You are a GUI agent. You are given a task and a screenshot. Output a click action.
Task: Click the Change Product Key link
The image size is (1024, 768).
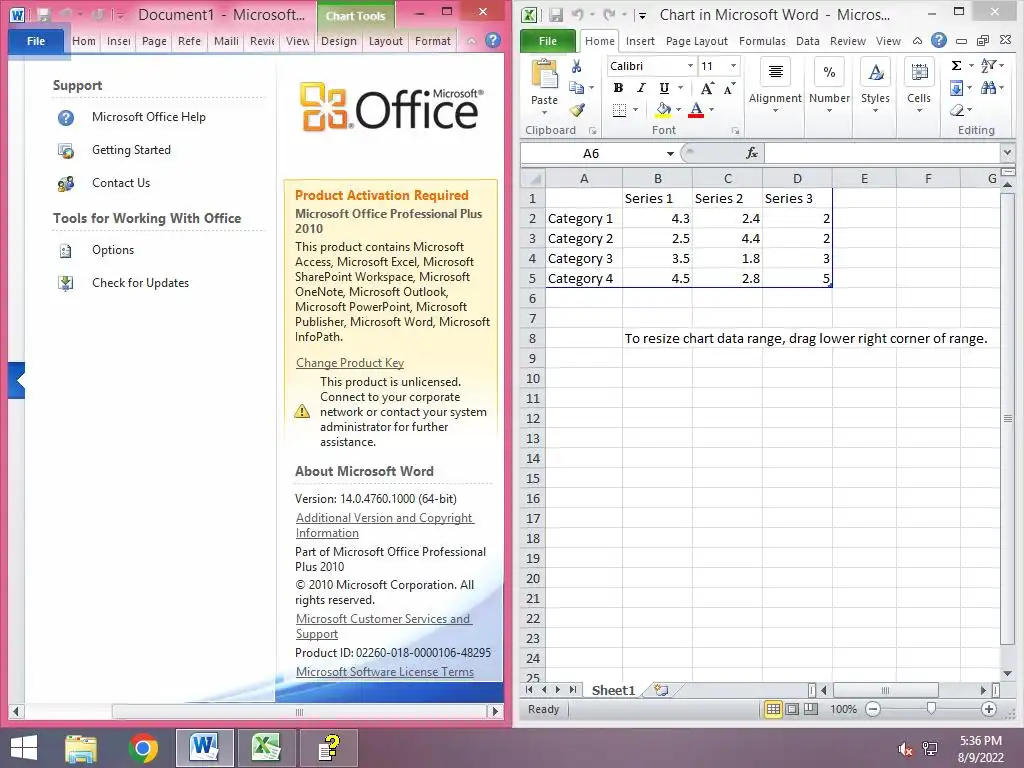pos(350,362)
